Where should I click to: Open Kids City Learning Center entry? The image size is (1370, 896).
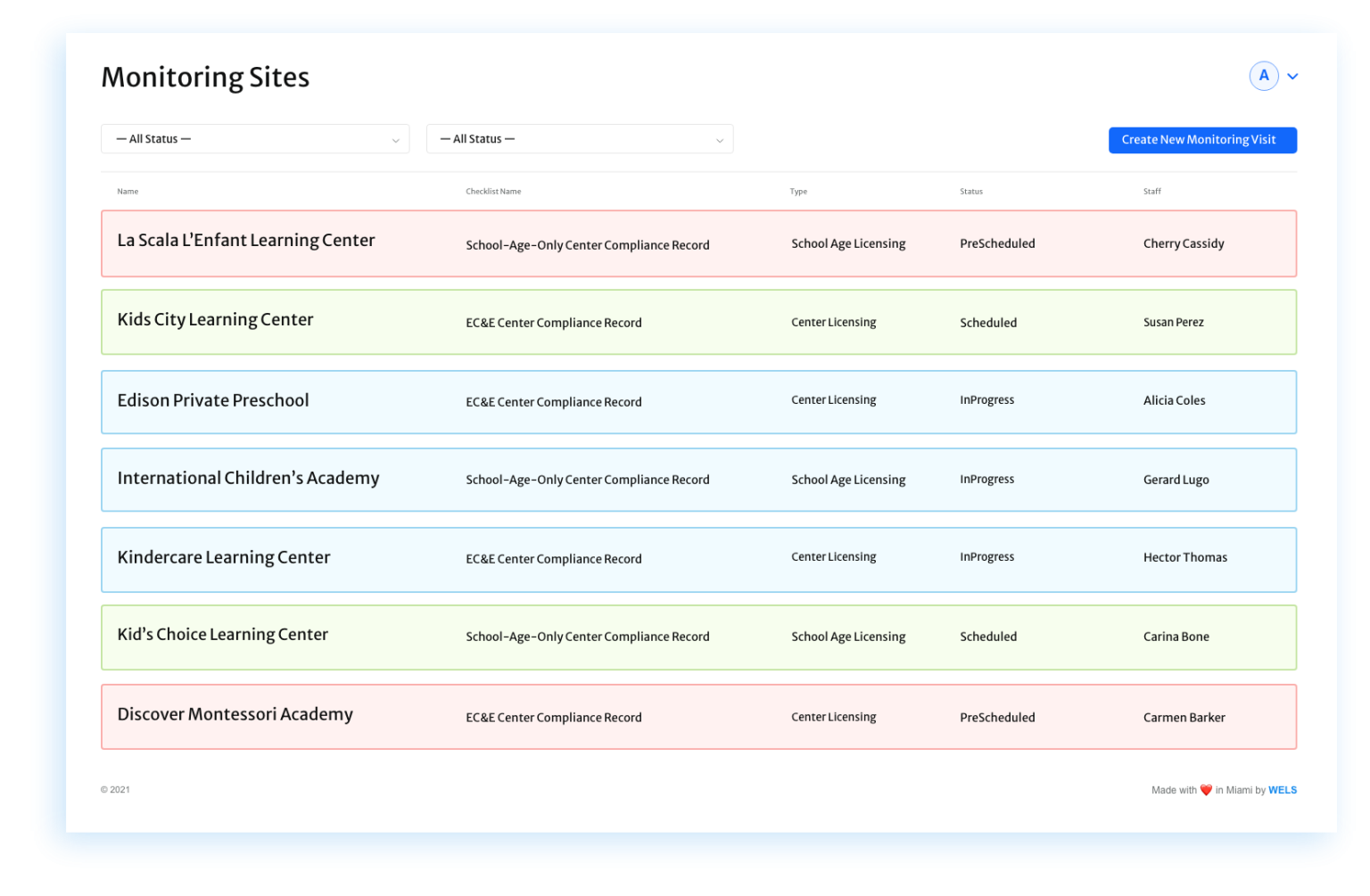215,320
